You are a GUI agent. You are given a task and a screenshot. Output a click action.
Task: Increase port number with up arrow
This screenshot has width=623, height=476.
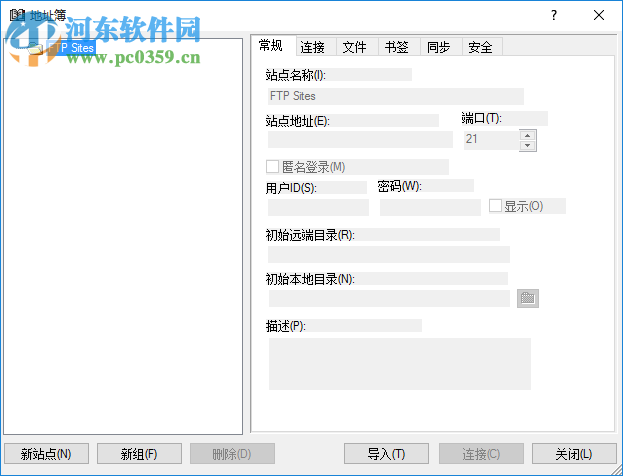click(528, 135)
